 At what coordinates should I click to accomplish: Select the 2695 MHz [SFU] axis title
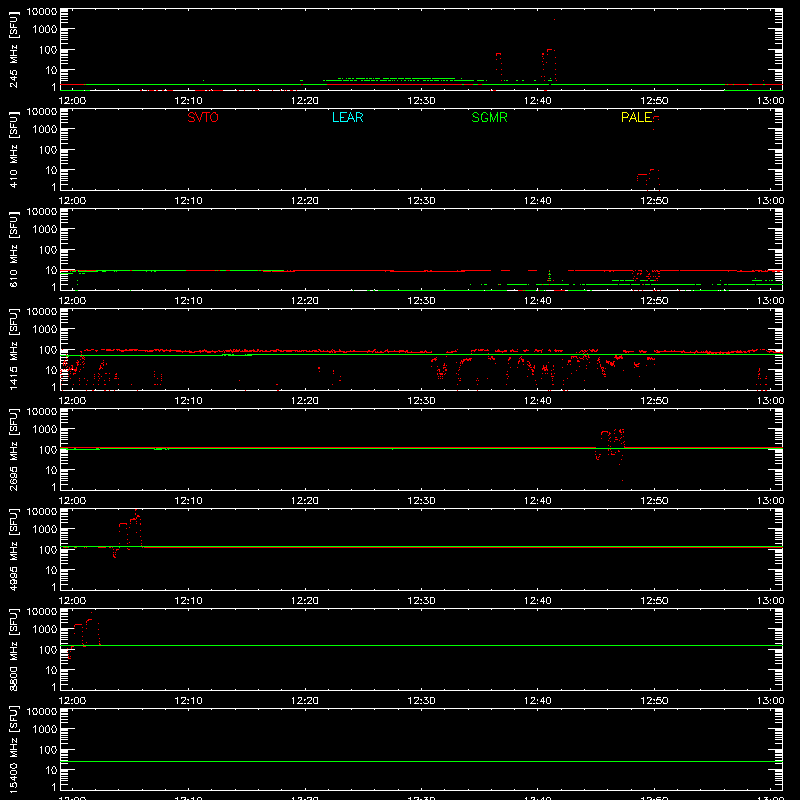point(14,450)
